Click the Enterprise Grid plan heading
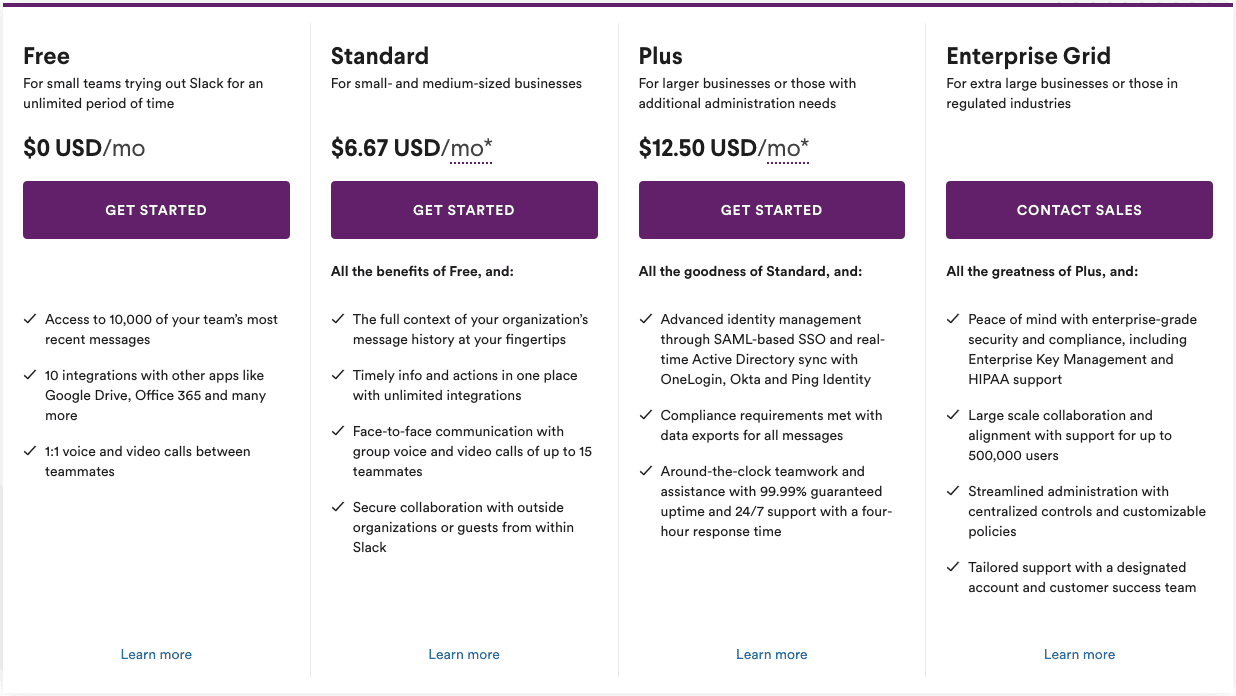Image resolution: width=1236 pixels, height=696 pixels. (1028, 56)
